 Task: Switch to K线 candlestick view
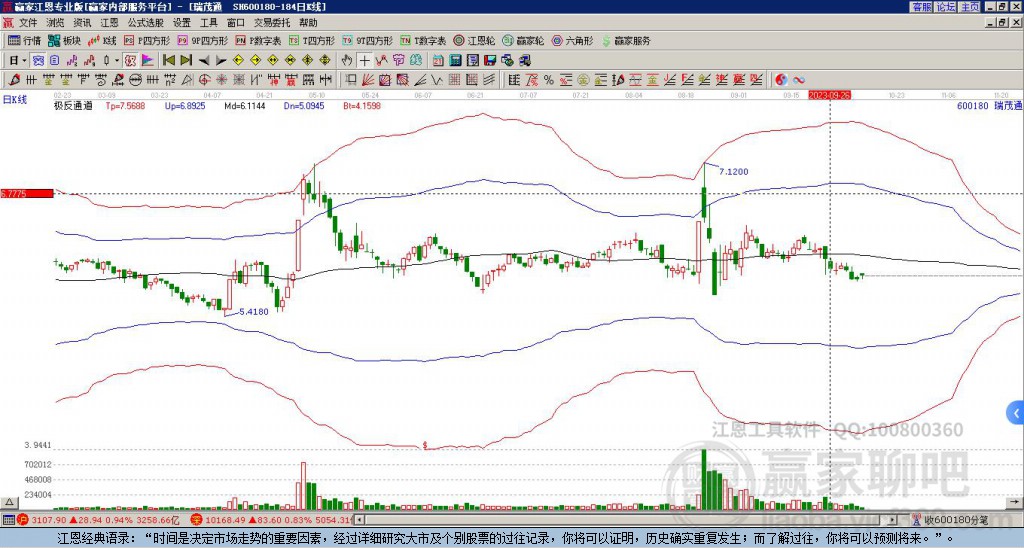click(x=102, y=40)
